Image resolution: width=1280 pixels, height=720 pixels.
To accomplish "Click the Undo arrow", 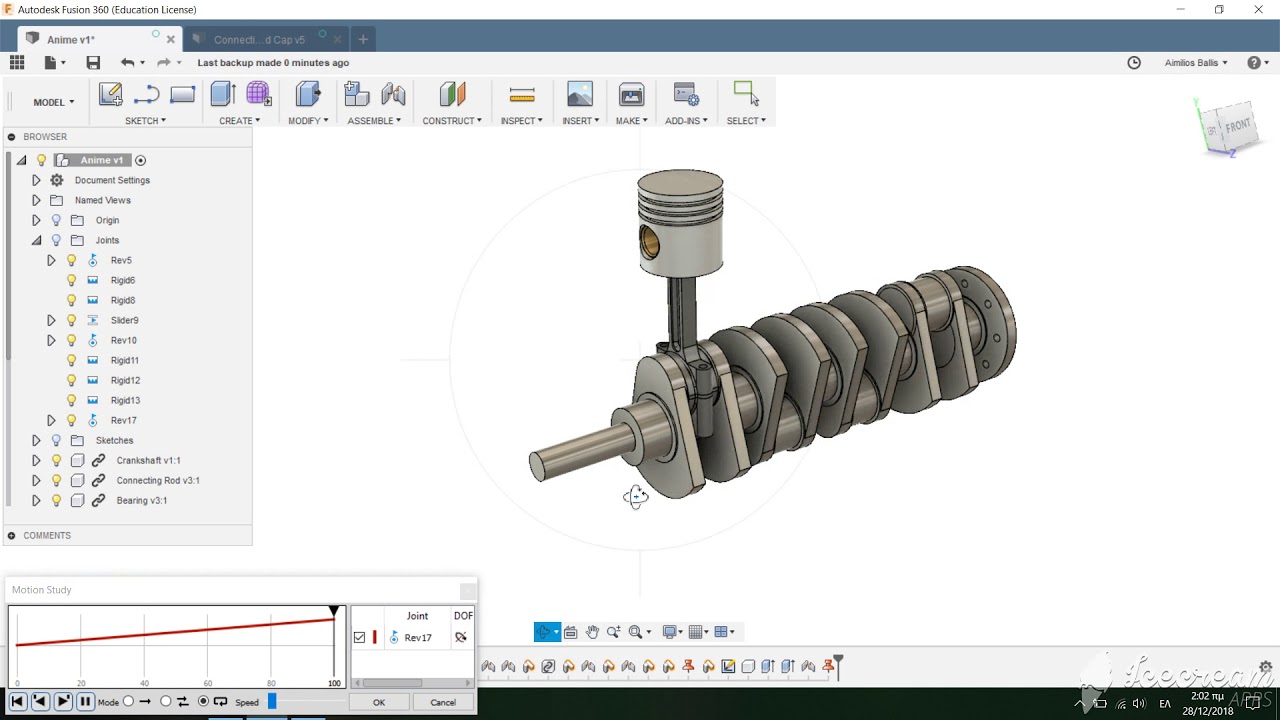I will coord(127,62).
